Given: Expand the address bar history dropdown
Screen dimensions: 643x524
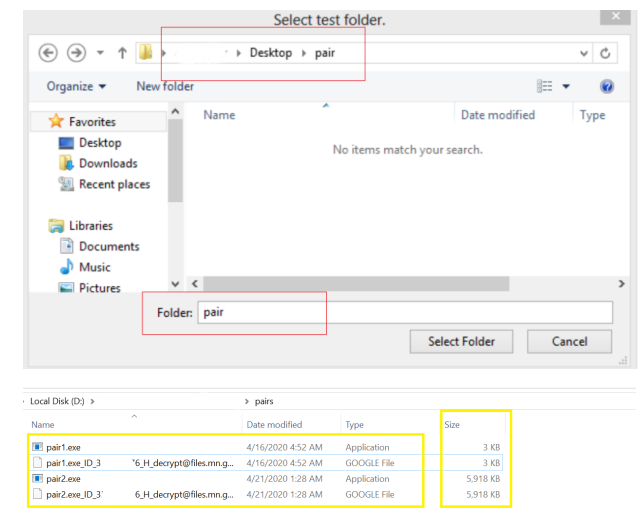Looking at the screenshot, I should [x=584, y=53].
